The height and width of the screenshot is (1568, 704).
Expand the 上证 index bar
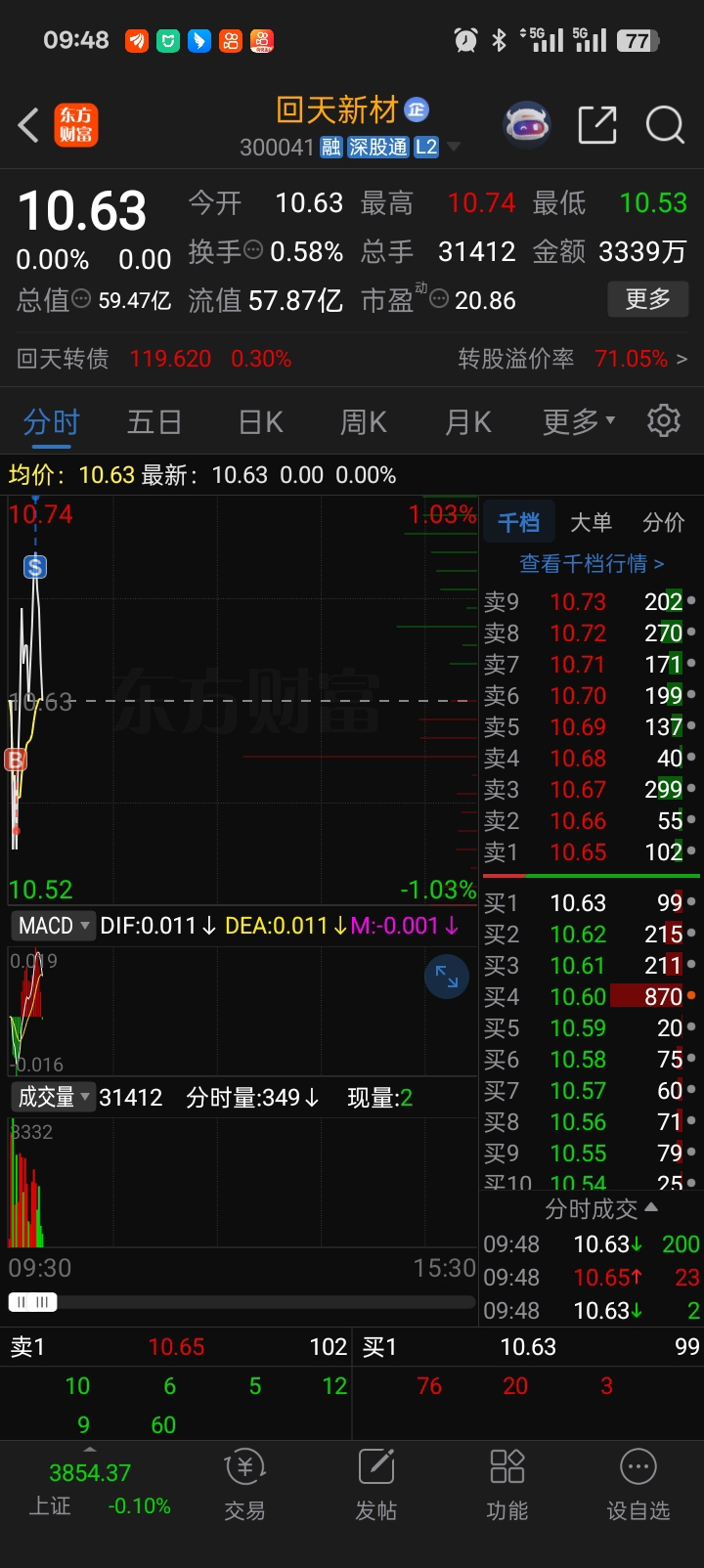point(90,1449)
